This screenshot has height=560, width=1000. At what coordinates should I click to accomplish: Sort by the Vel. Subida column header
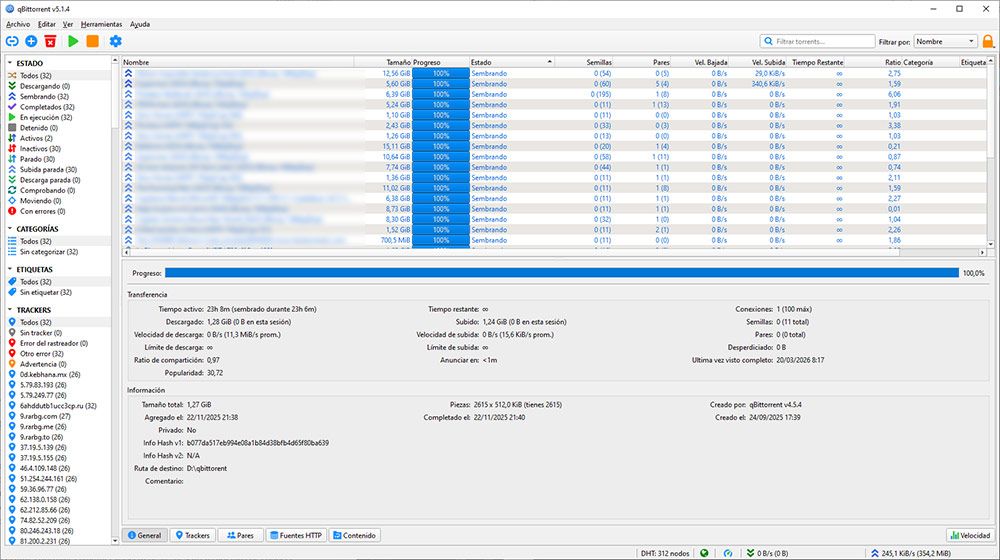click(x=758, y=62)
